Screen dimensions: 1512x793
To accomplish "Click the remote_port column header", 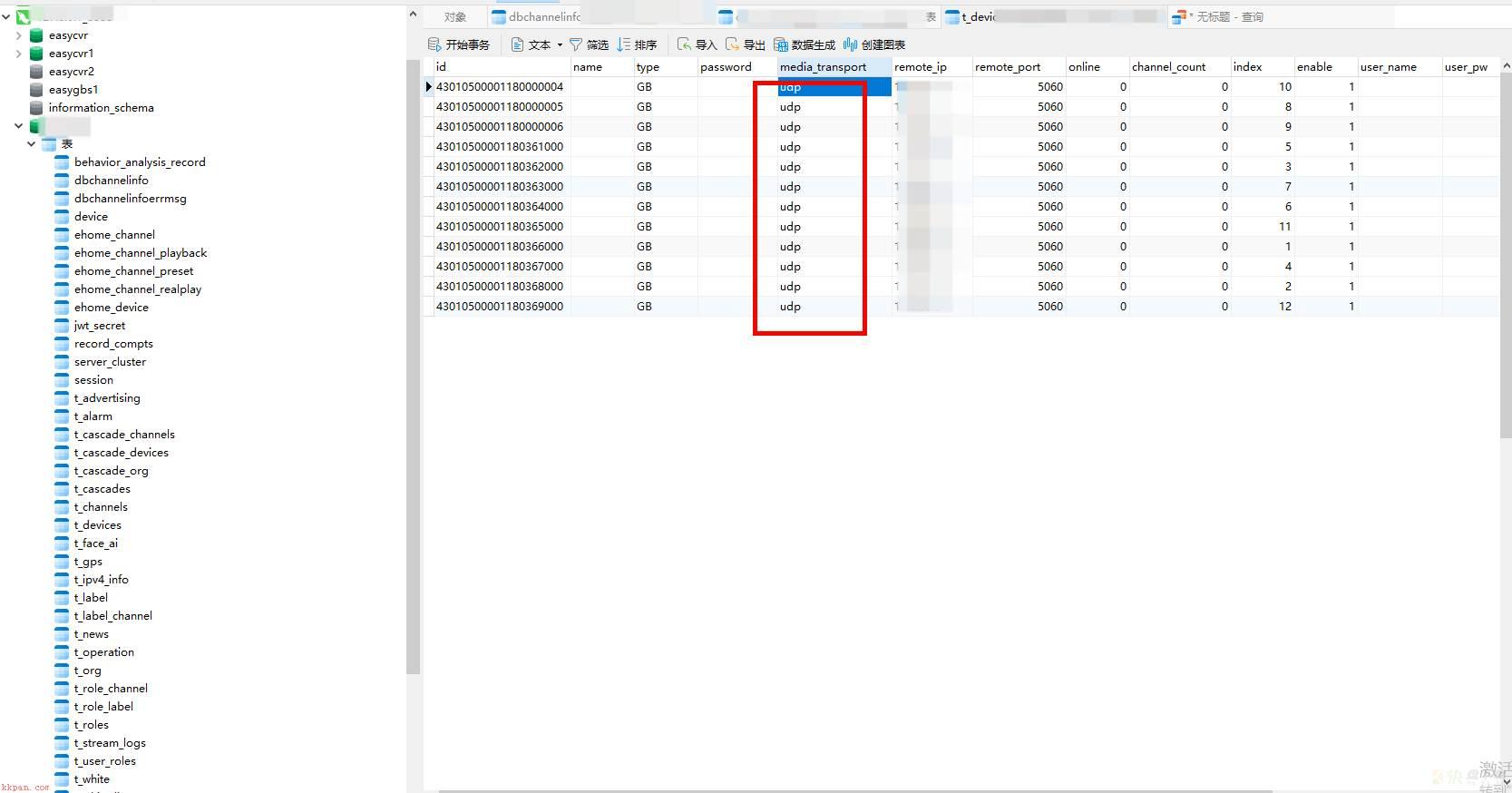I will (1019, 67).
